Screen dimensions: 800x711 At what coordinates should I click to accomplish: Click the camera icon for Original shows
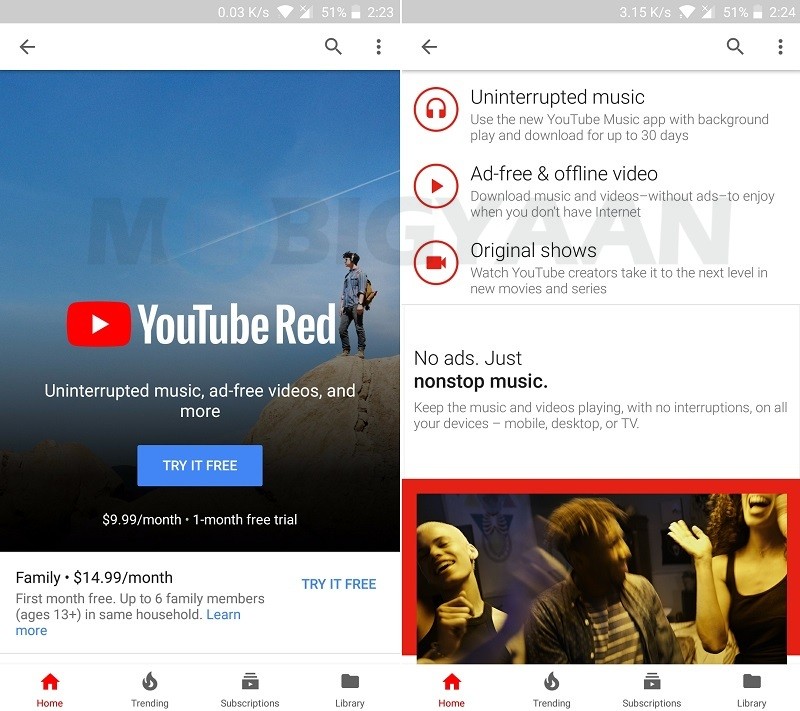(436, 262)
